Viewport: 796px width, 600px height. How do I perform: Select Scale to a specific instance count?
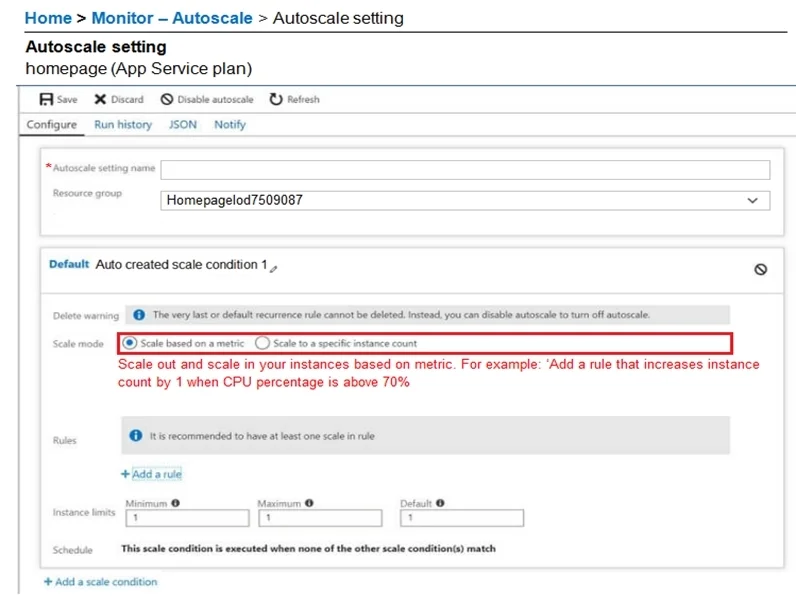coord(262,343)
